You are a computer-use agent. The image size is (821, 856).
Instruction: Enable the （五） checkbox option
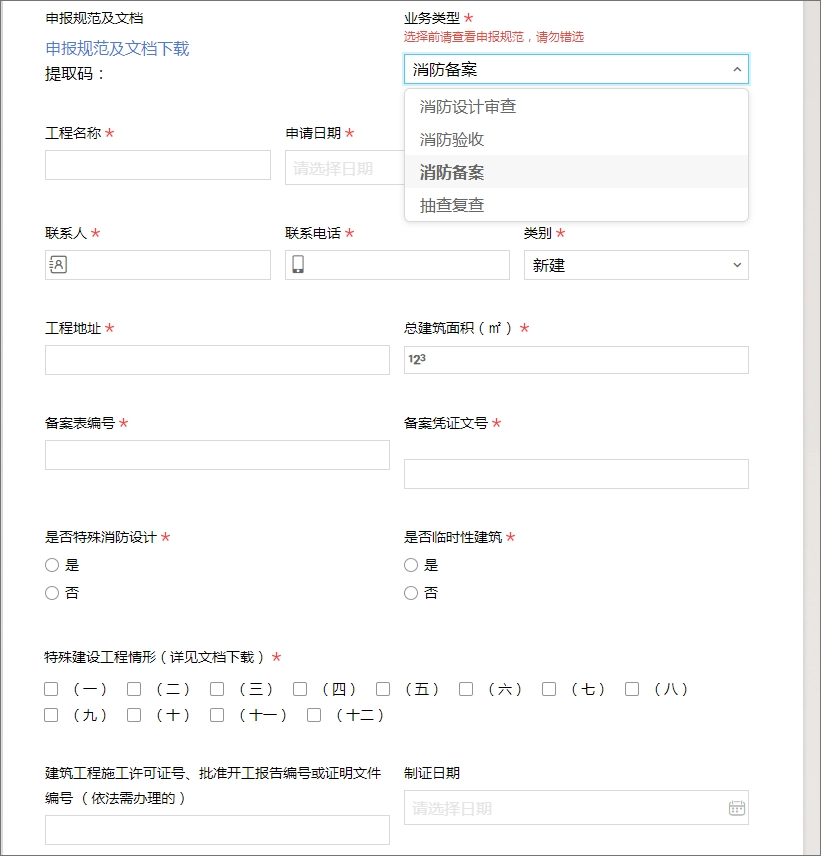pyautogui.click(x=383, y=689)
